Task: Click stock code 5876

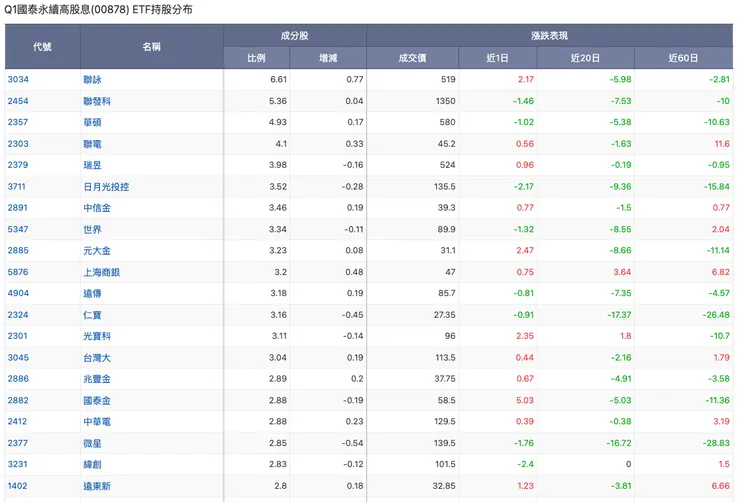Action: pyautogui.click(x=17, y=272)
